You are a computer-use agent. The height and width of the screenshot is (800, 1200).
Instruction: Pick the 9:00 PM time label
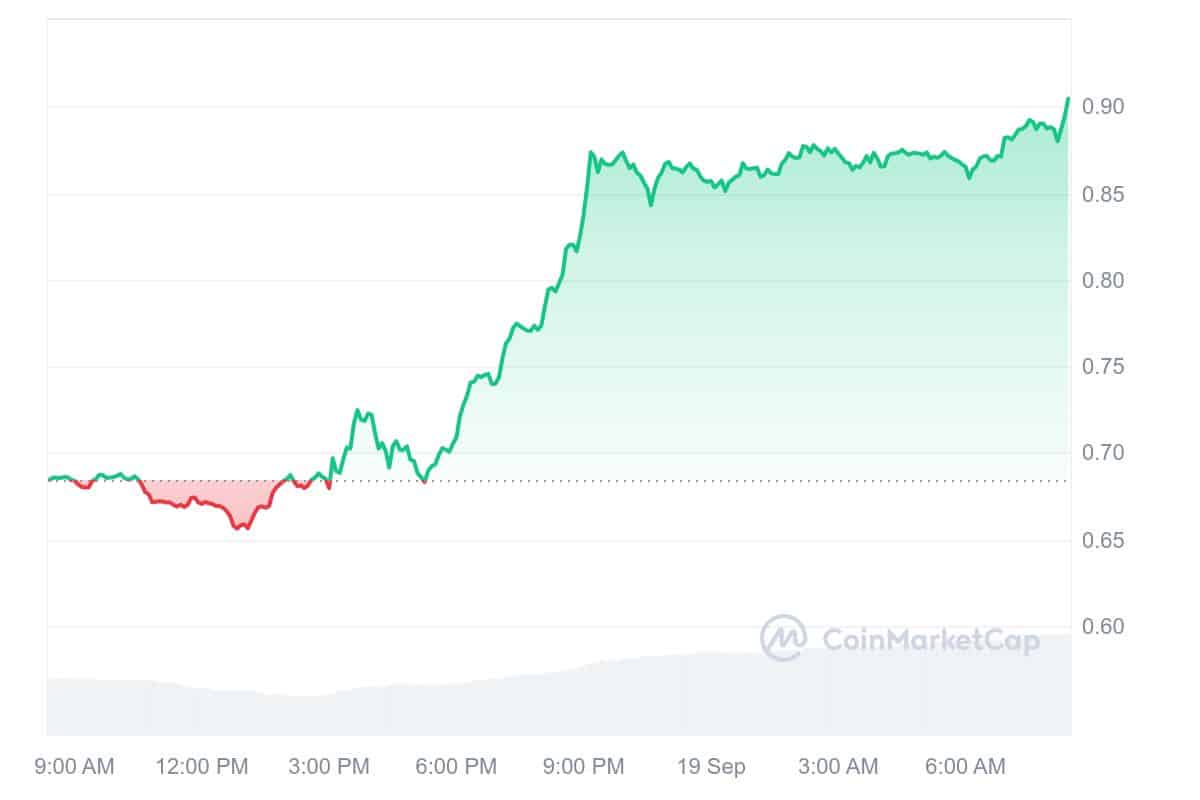pos(583,767)
